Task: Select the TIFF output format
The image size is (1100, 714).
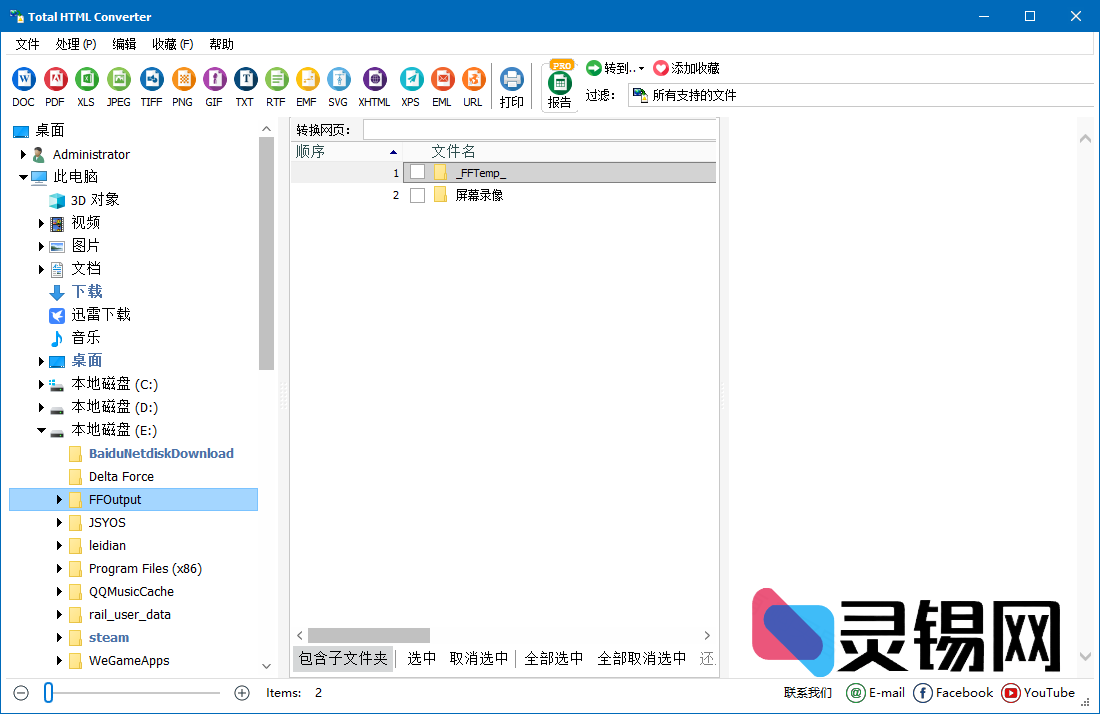Action: [150, 79]
